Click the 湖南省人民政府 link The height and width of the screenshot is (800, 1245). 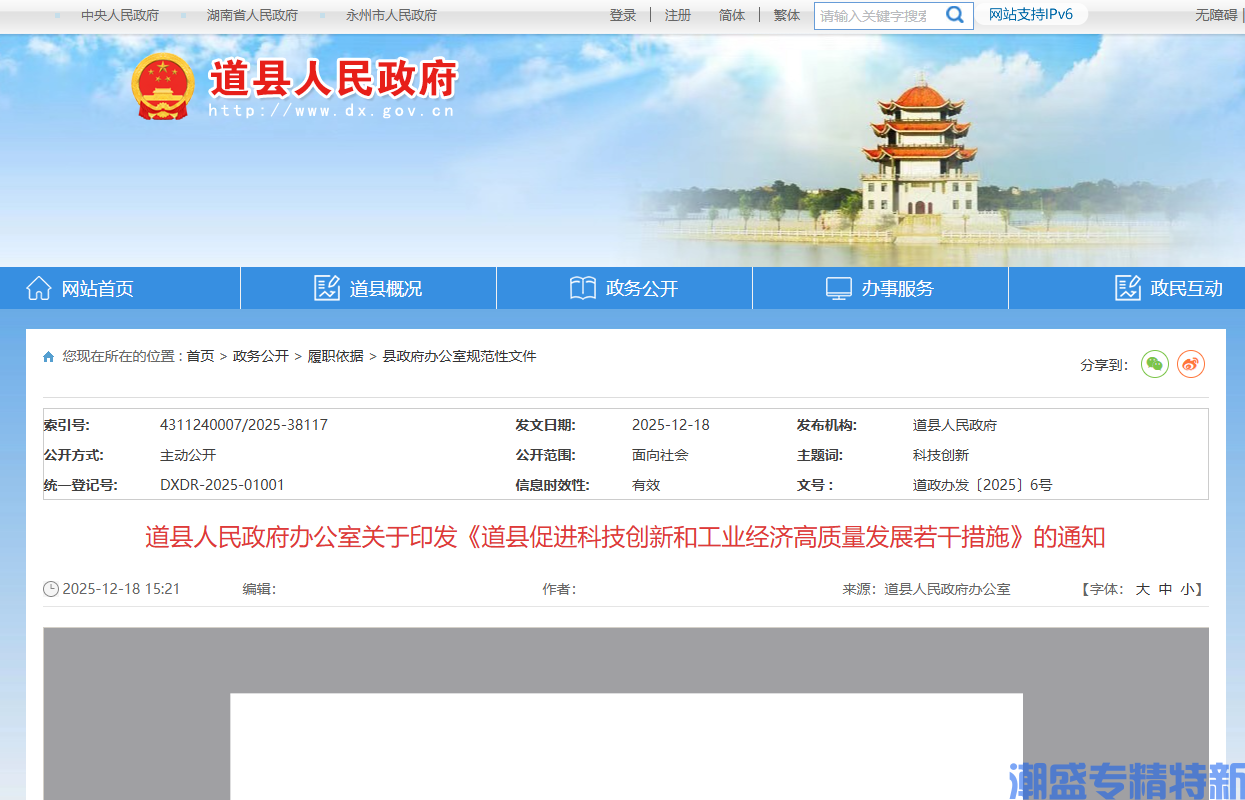point(252,15)
